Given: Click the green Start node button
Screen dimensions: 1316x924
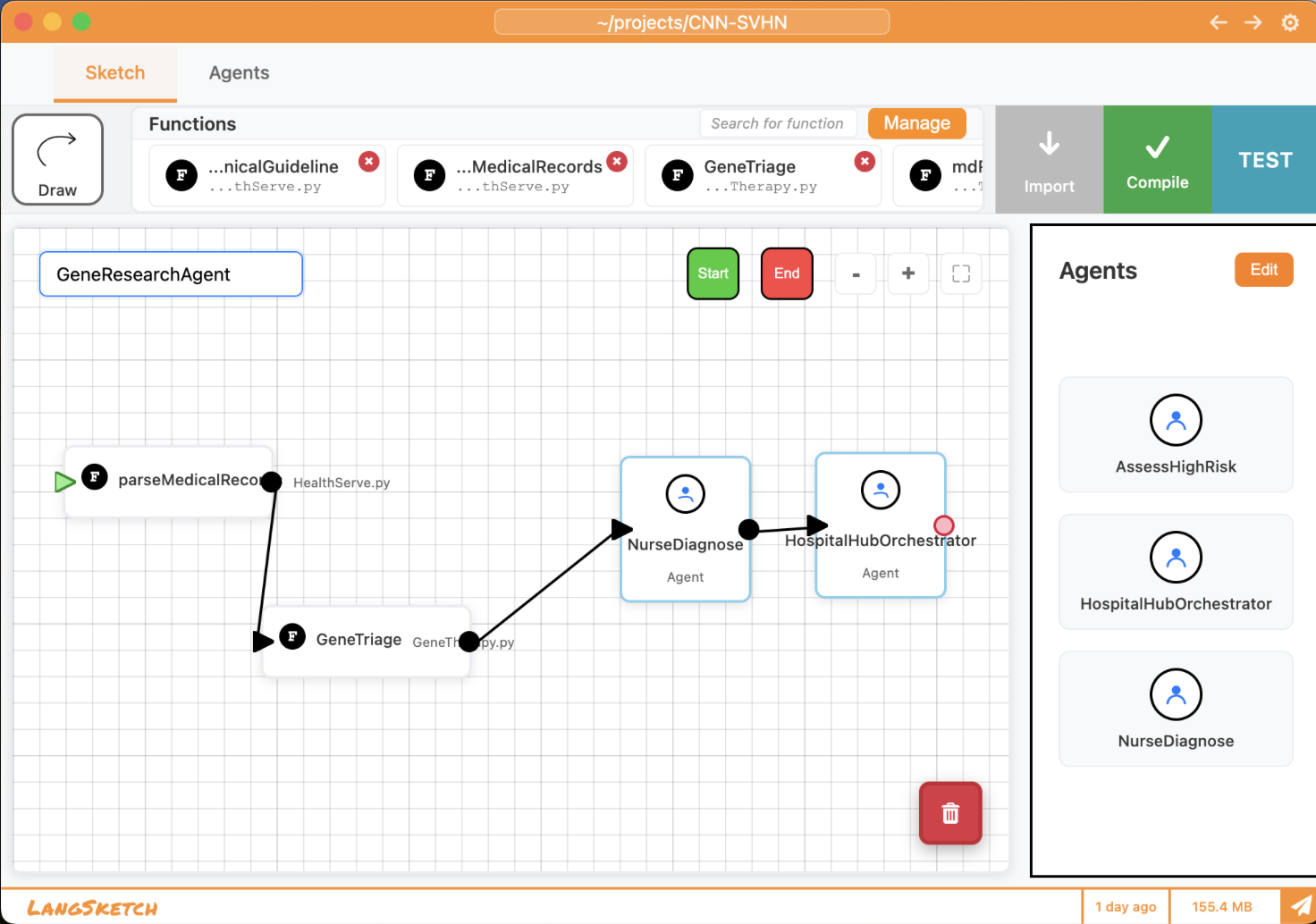Looking at the screenshot, I should point(713,273).
